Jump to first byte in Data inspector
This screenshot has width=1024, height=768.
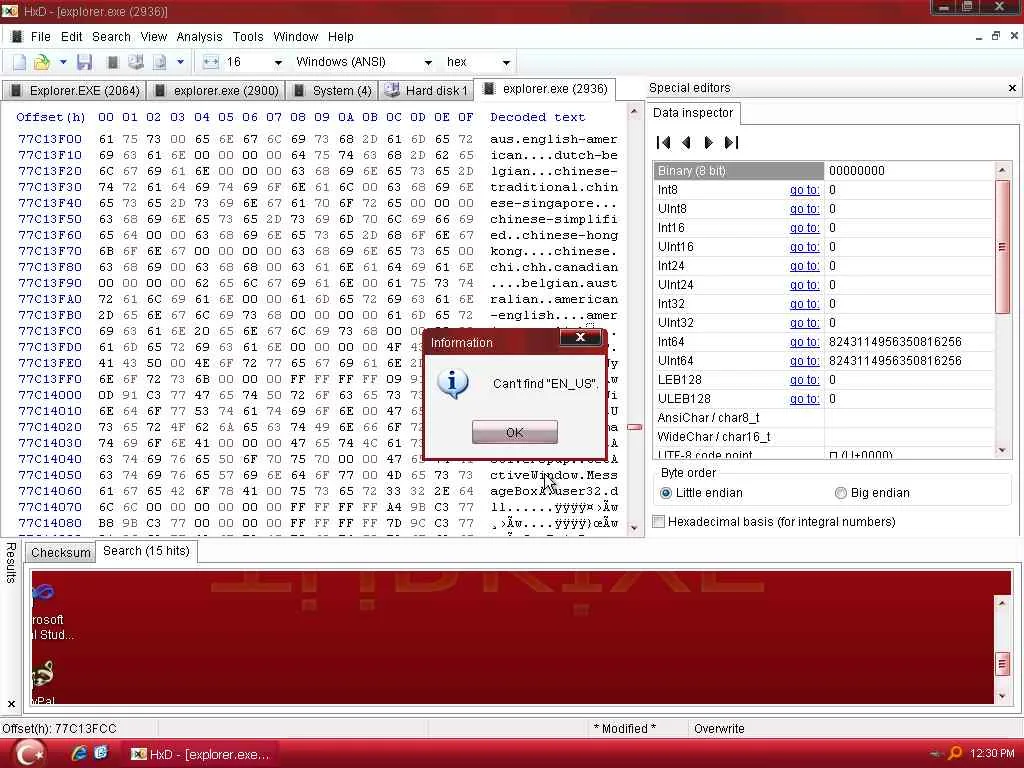(664, 142)
